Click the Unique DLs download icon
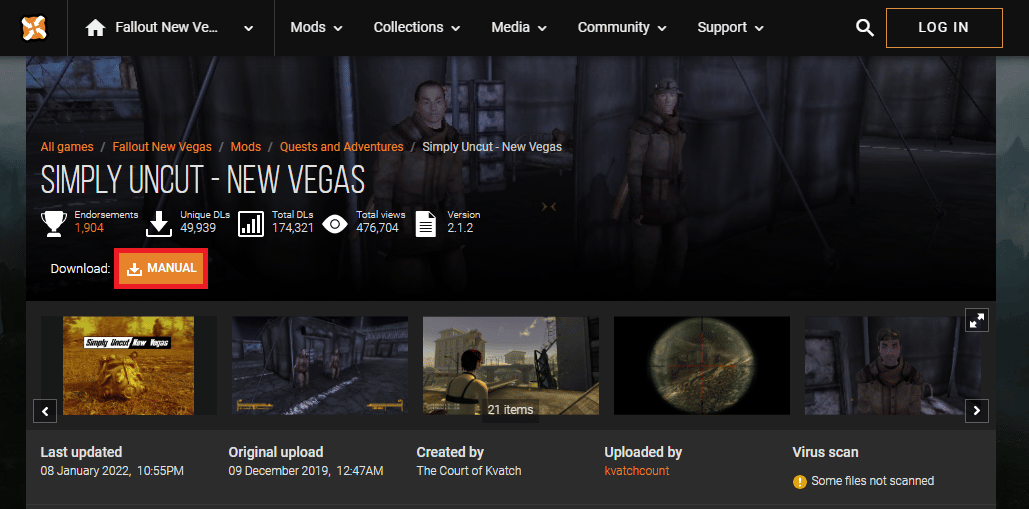 pyautogui.click(x=159, y=224)
